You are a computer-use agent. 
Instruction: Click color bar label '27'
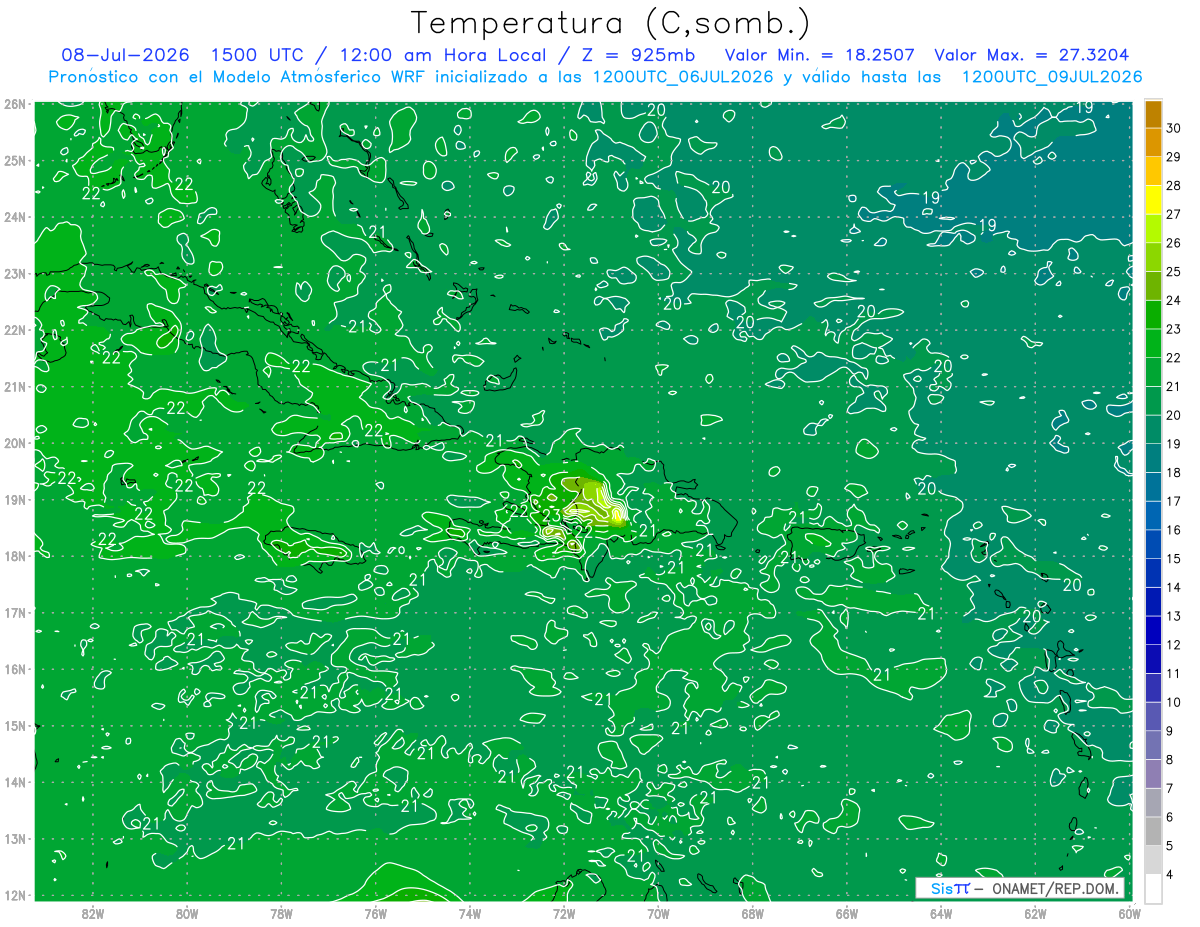[1173, 214]
